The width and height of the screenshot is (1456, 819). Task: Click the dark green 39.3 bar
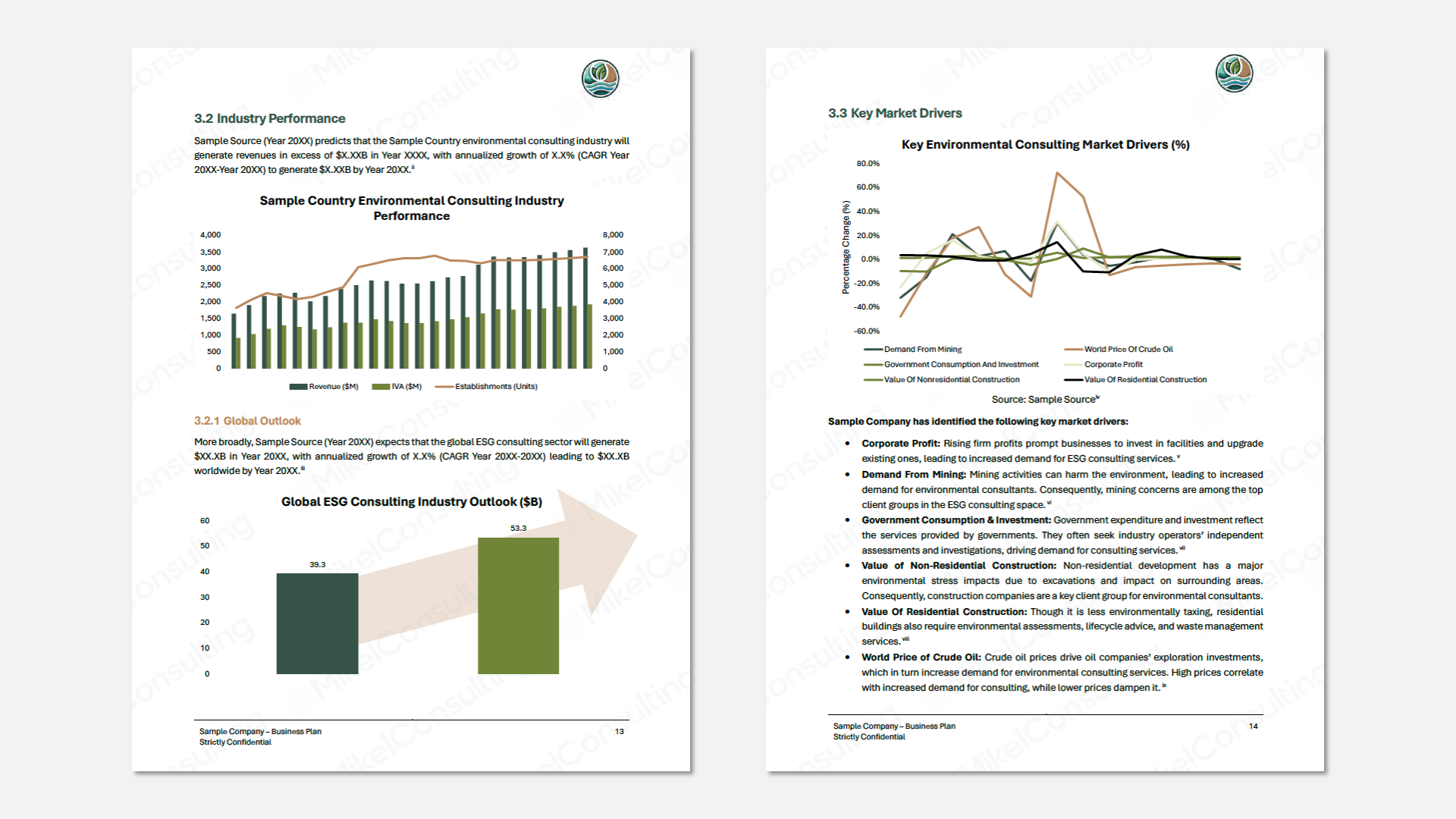pos(317,623)
